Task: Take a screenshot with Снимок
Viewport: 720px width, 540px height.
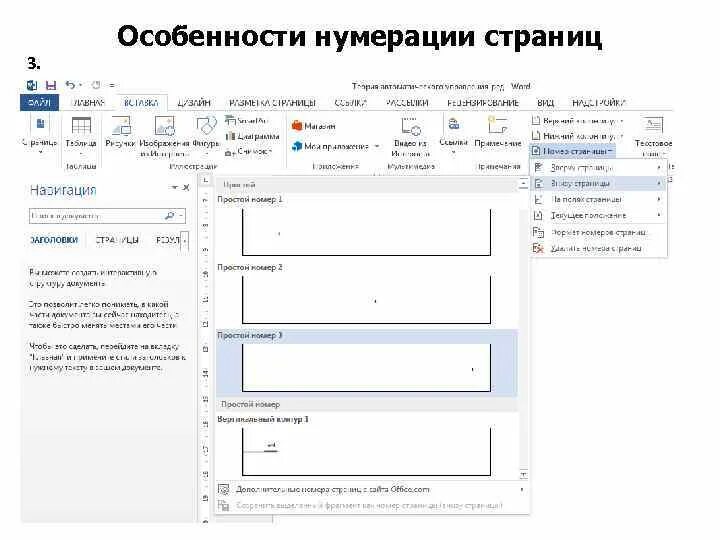Action: pyautogui.click(x=249, y=152)
